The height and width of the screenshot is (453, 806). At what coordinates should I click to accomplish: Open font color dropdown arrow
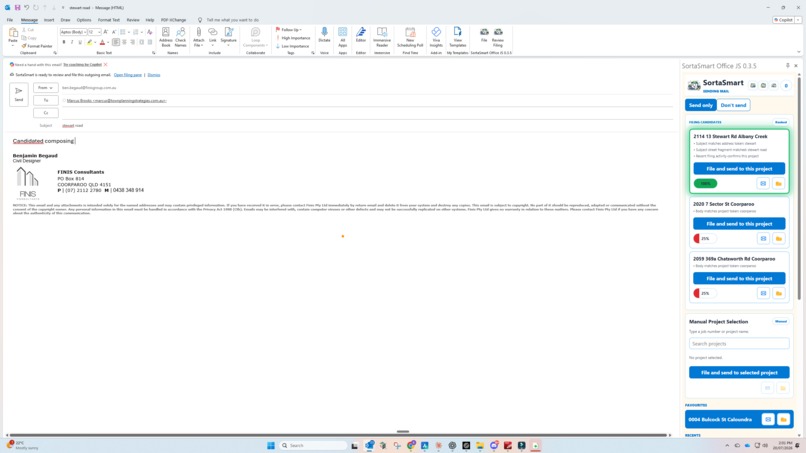pos(108,42)
